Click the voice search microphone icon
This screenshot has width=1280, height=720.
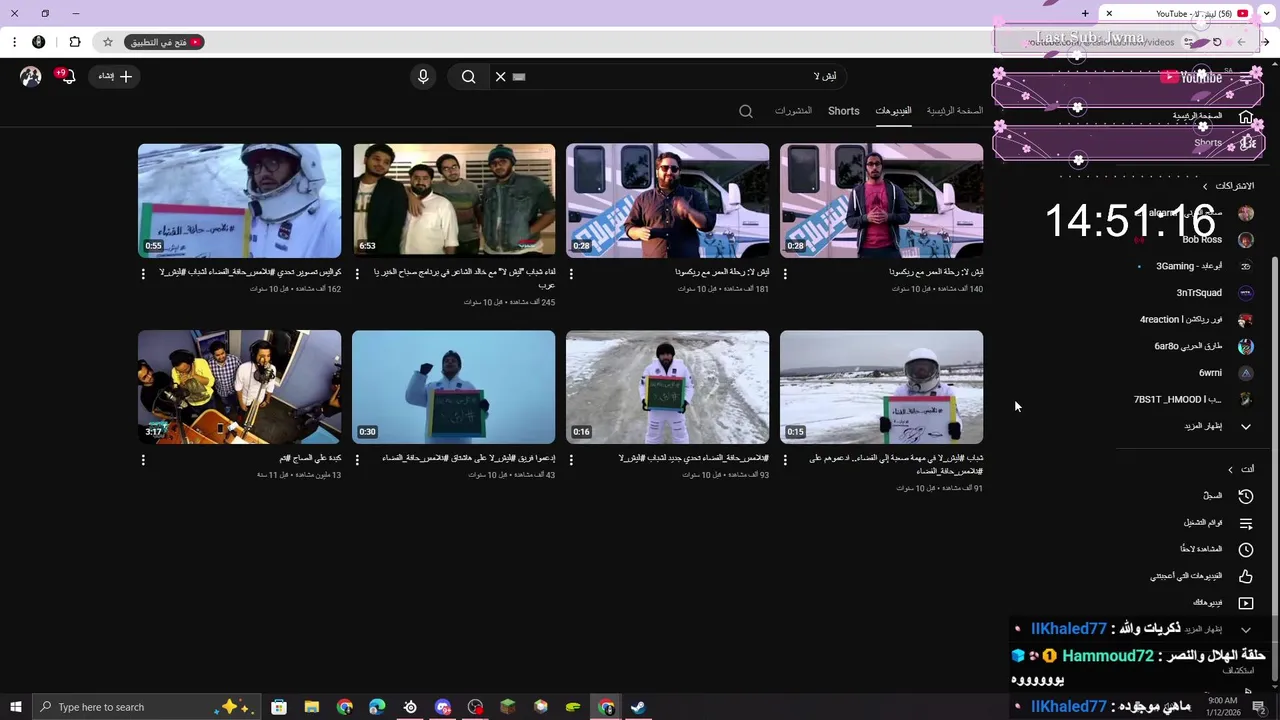click(423, 77)
